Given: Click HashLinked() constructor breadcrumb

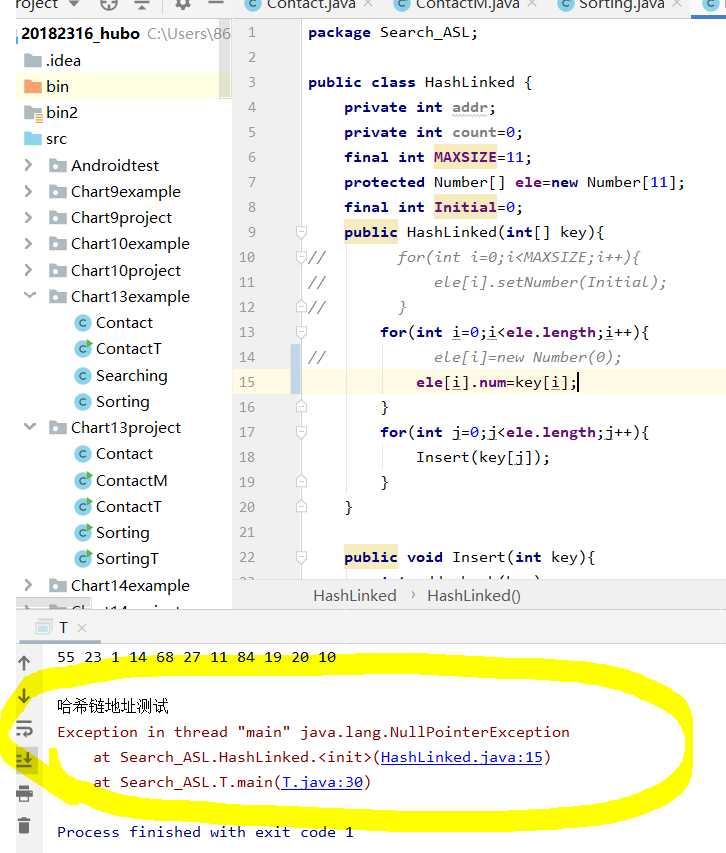Looking at the screenshot, I should (x=474, y=596).
